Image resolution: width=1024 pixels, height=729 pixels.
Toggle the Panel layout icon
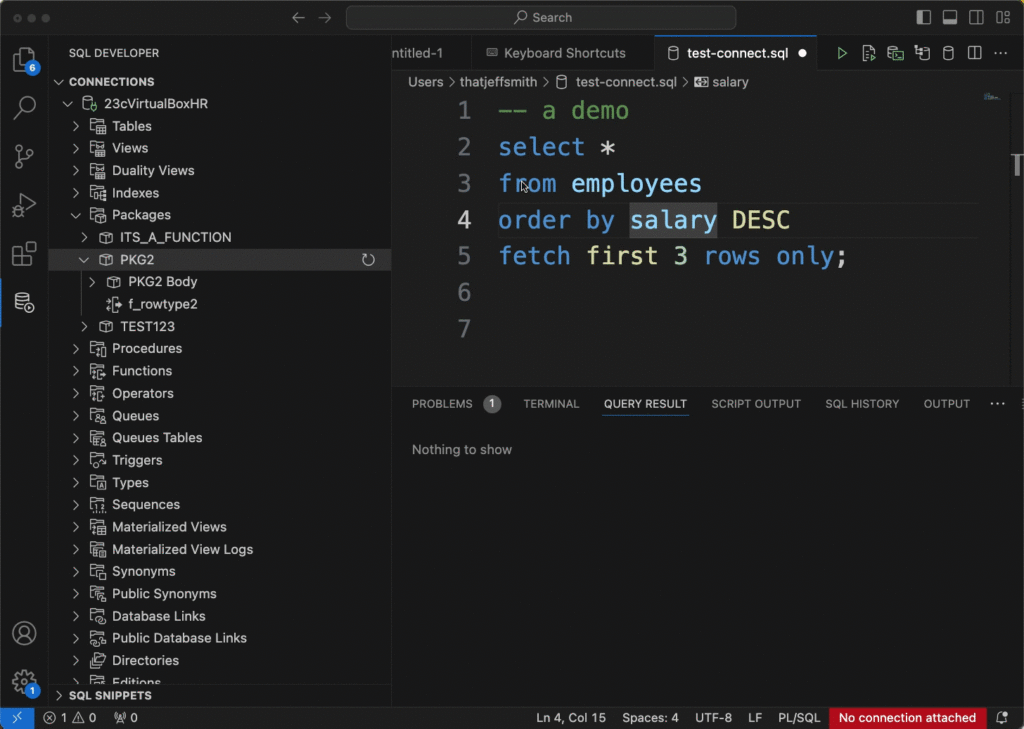point(950,18)
